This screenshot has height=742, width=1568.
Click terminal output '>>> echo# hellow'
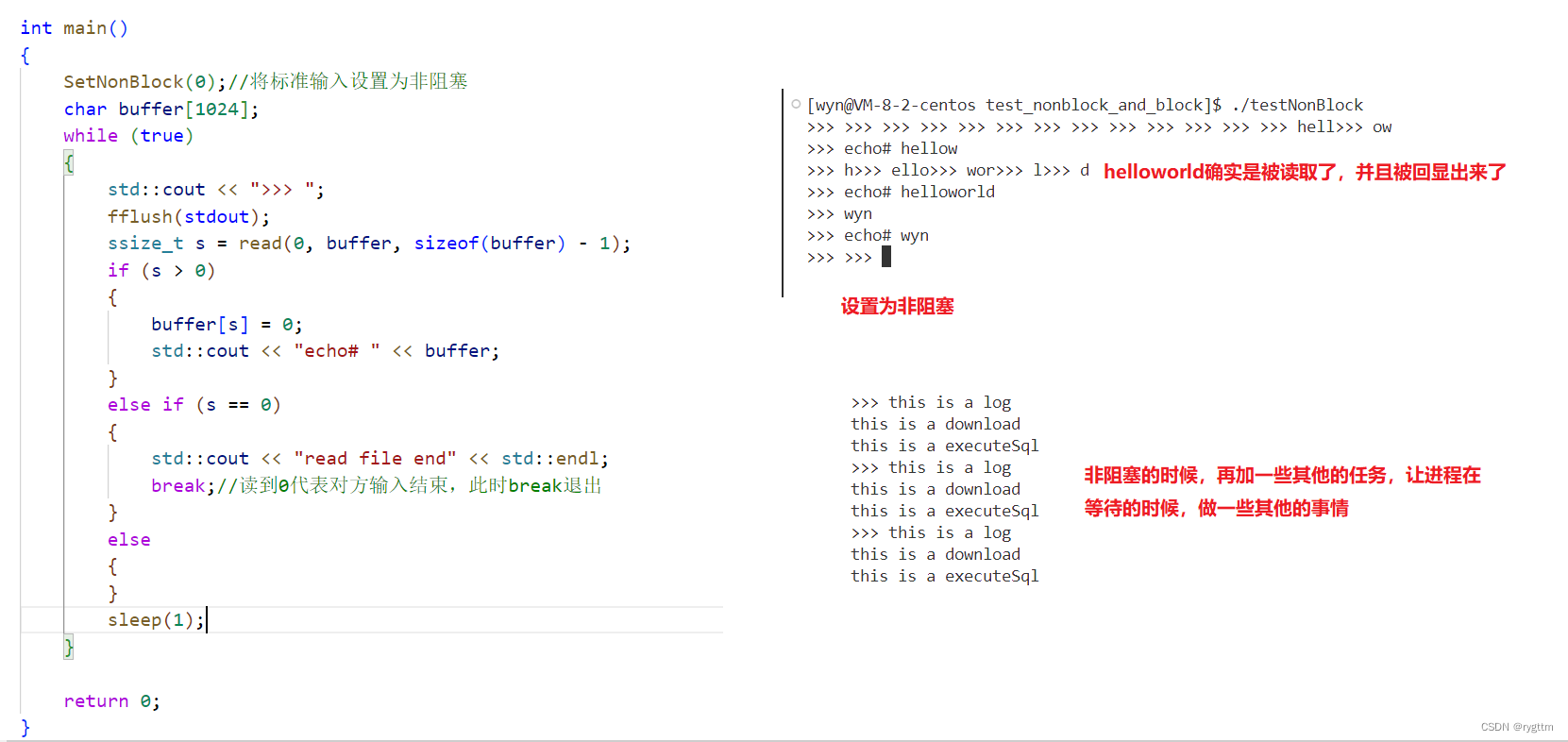click(x=882, y=148)
